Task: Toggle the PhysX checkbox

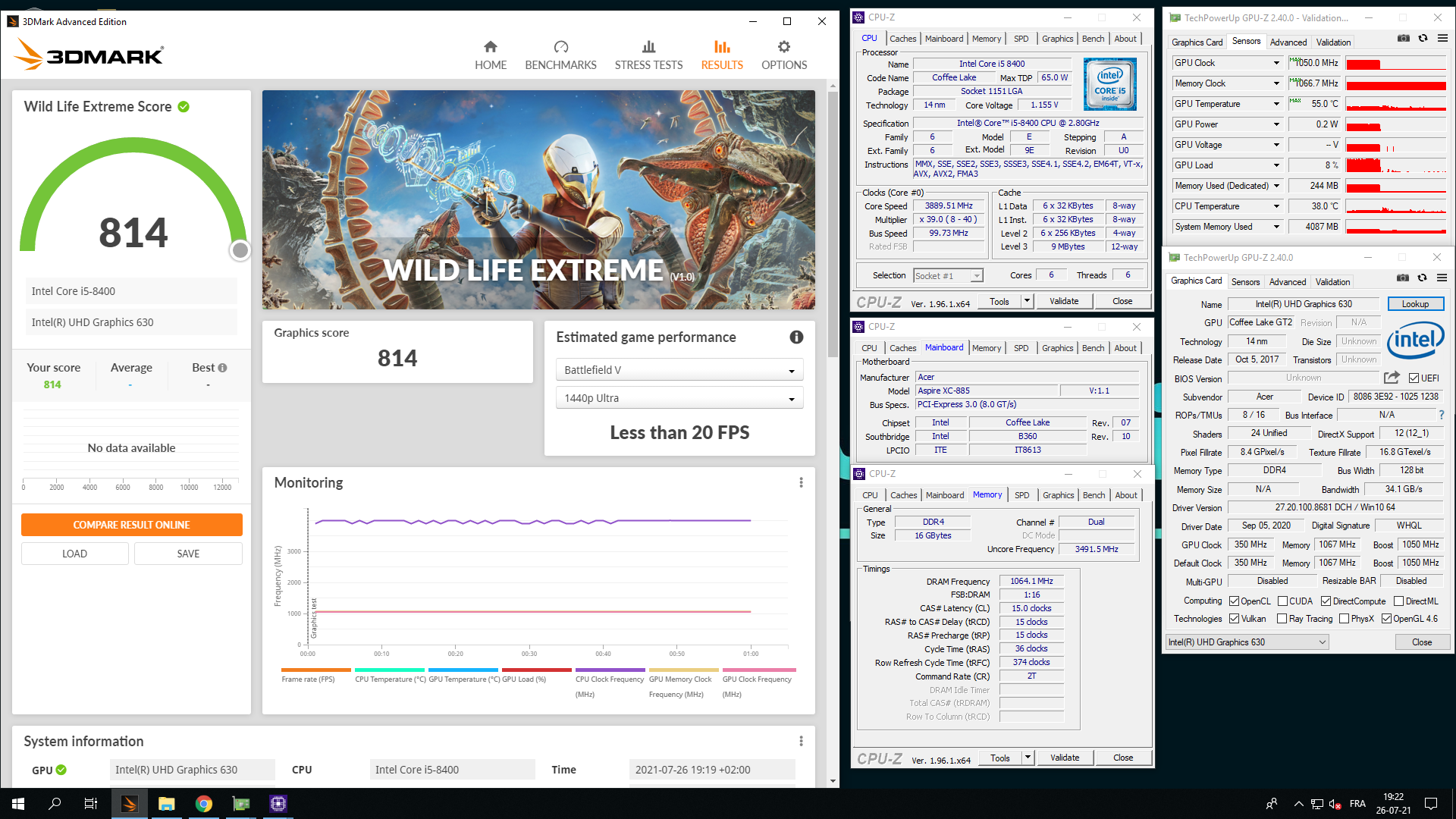Action: [1344, 619]
